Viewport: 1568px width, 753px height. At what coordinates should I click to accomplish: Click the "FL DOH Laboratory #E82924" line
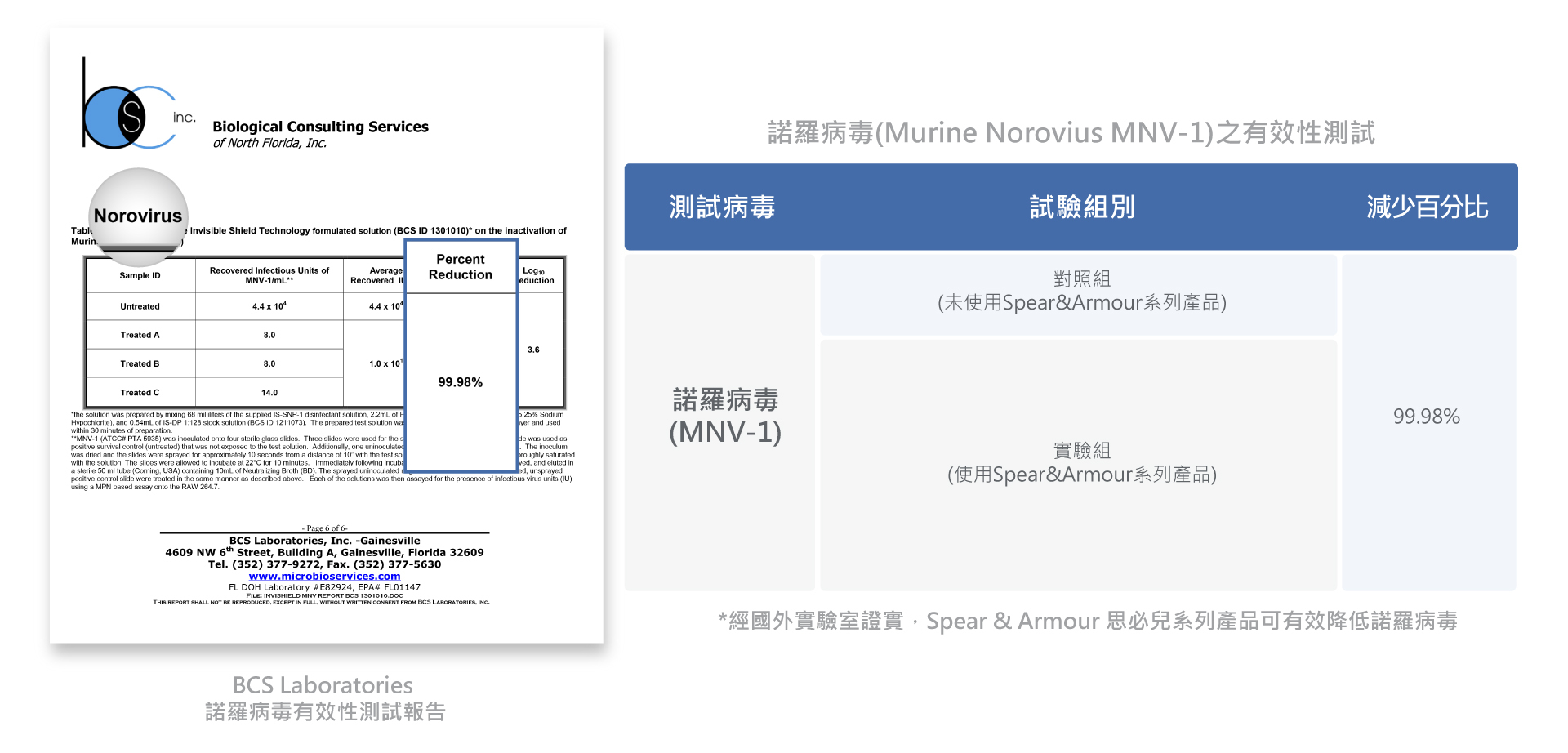(x=324, y=587)
